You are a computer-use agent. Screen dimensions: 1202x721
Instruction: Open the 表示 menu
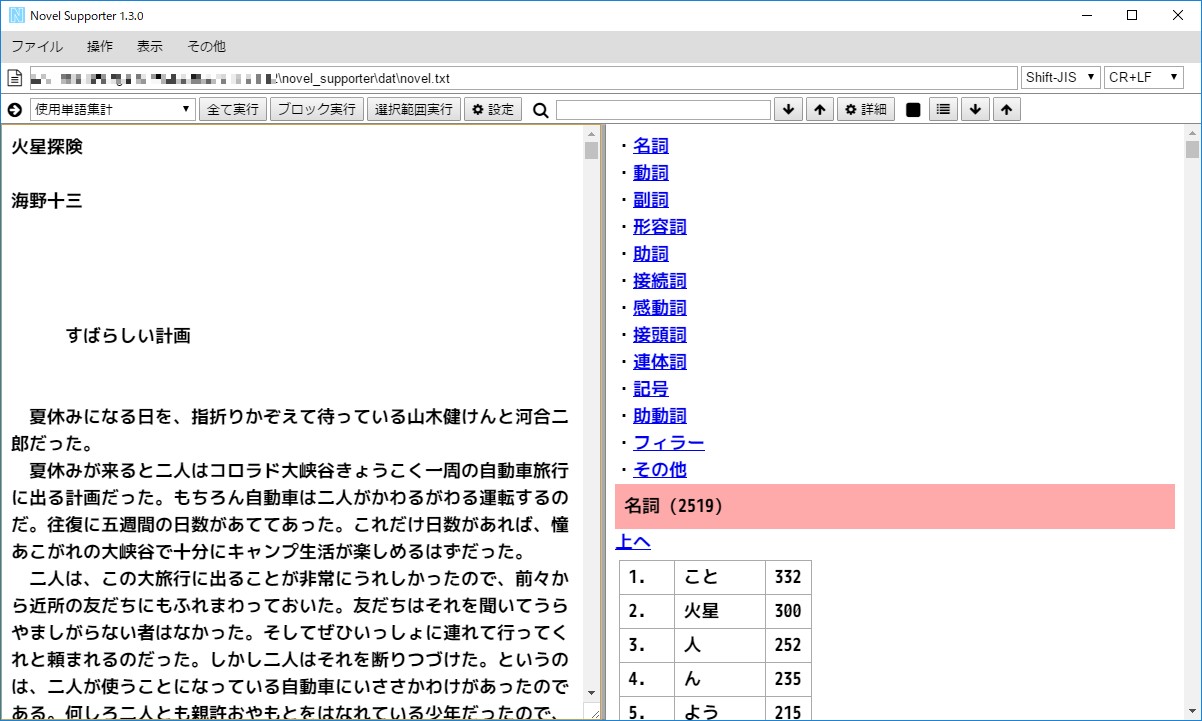149,46
